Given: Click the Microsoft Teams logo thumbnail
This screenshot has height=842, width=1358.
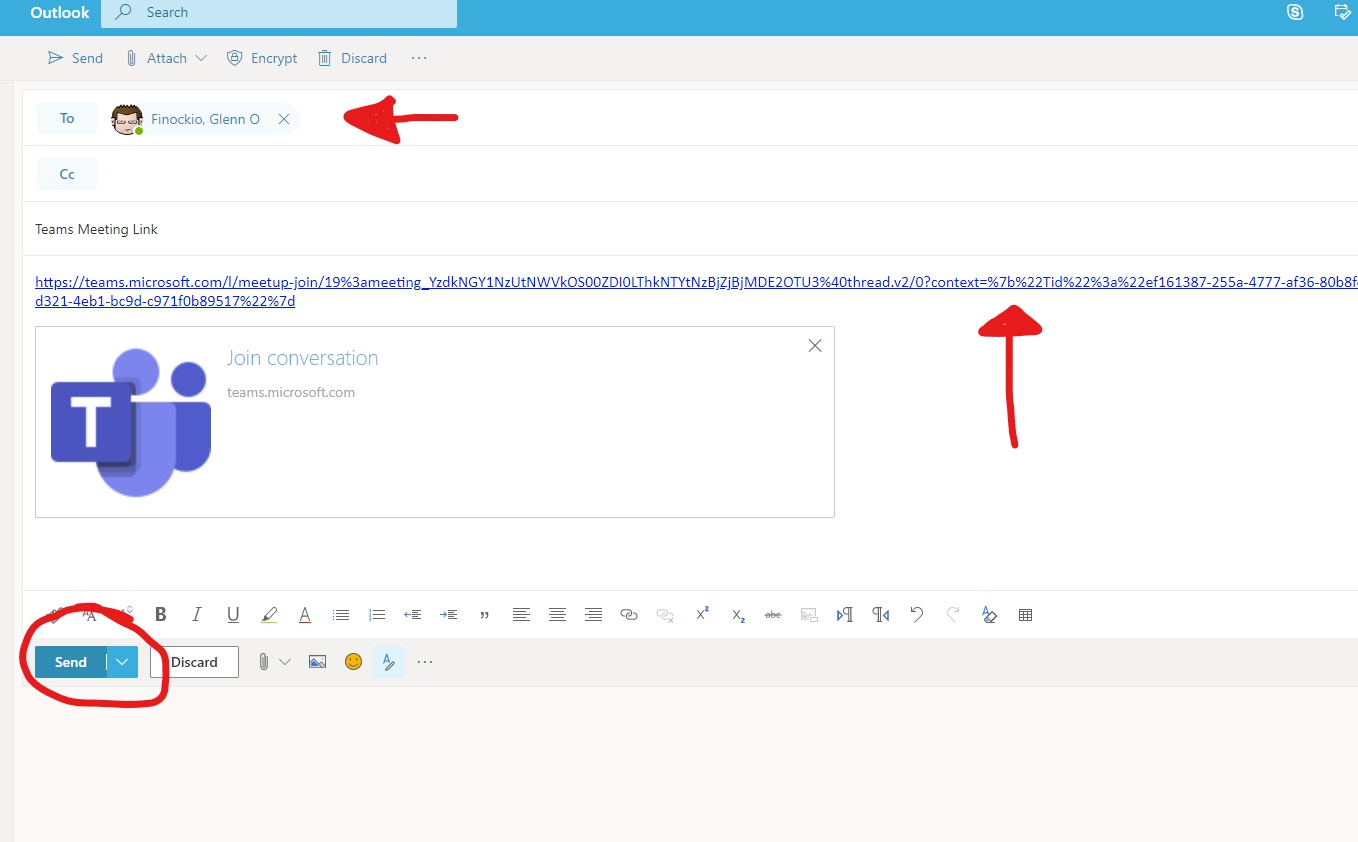Looking at the screenshot, I should point(131,422).
